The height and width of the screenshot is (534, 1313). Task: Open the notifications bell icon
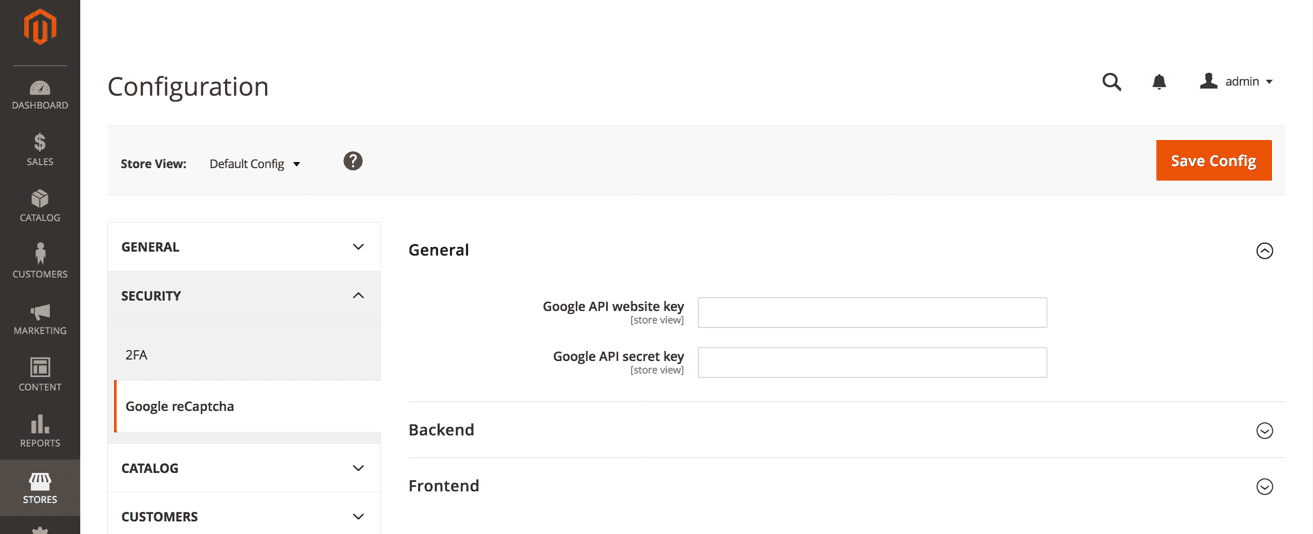1159,82
